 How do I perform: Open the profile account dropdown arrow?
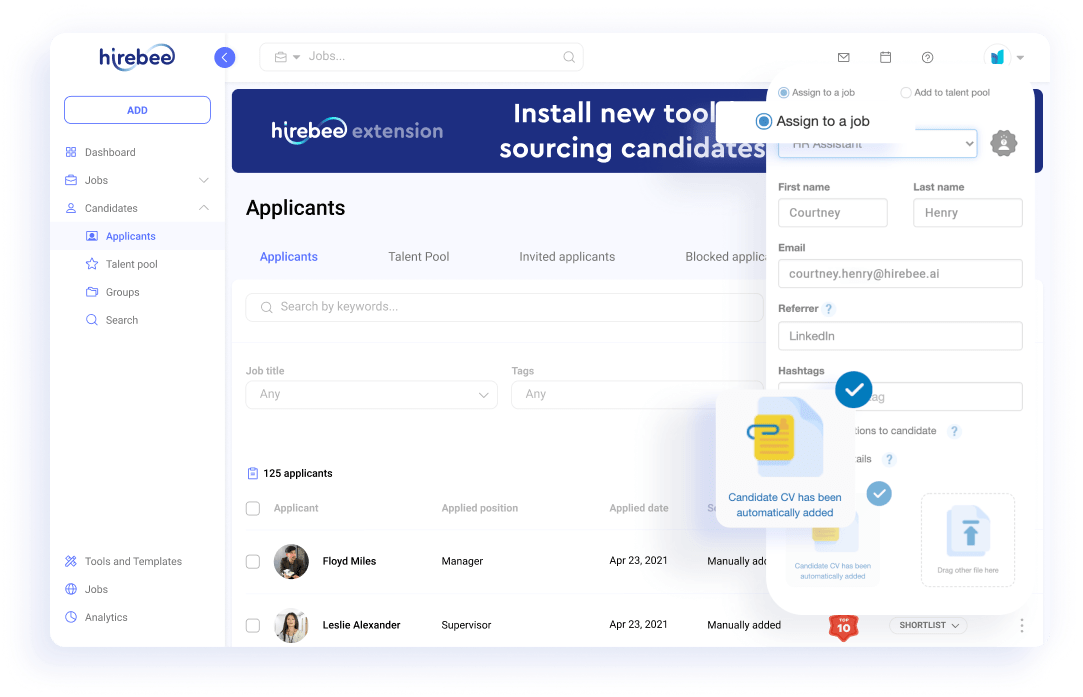[x=1020, y=57]
